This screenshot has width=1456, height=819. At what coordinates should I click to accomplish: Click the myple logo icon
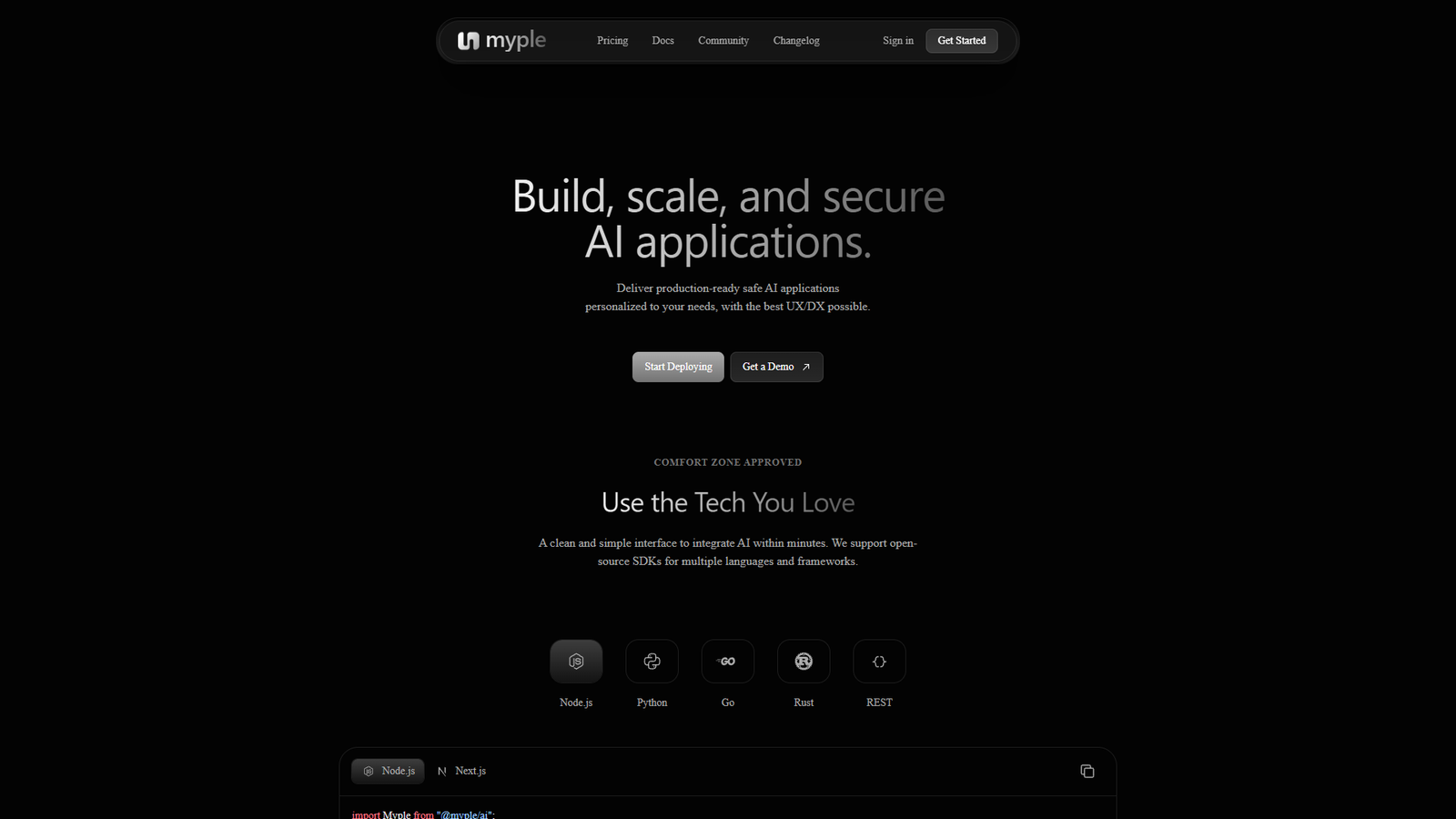(468, 41)
